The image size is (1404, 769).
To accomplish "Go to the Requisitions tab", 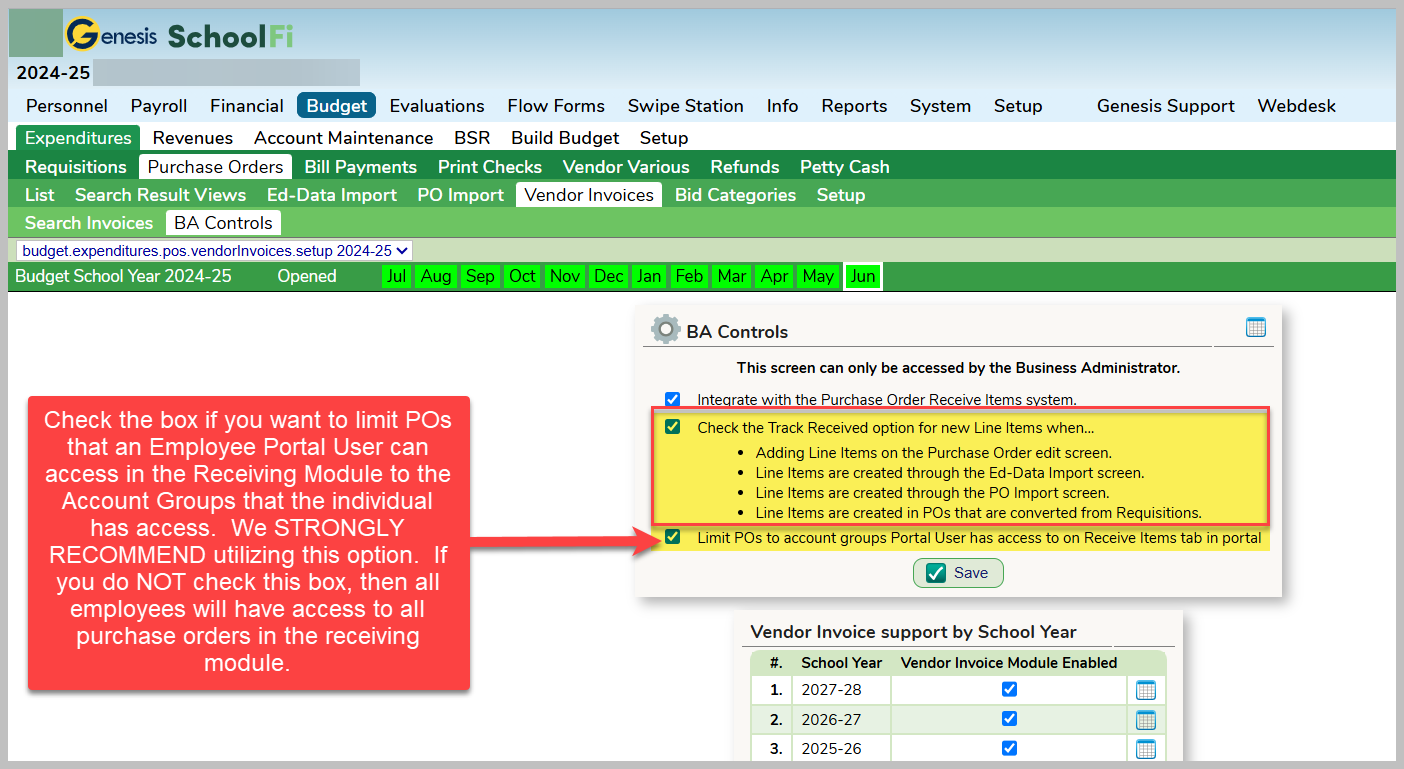I will click(x=76, y=167).
